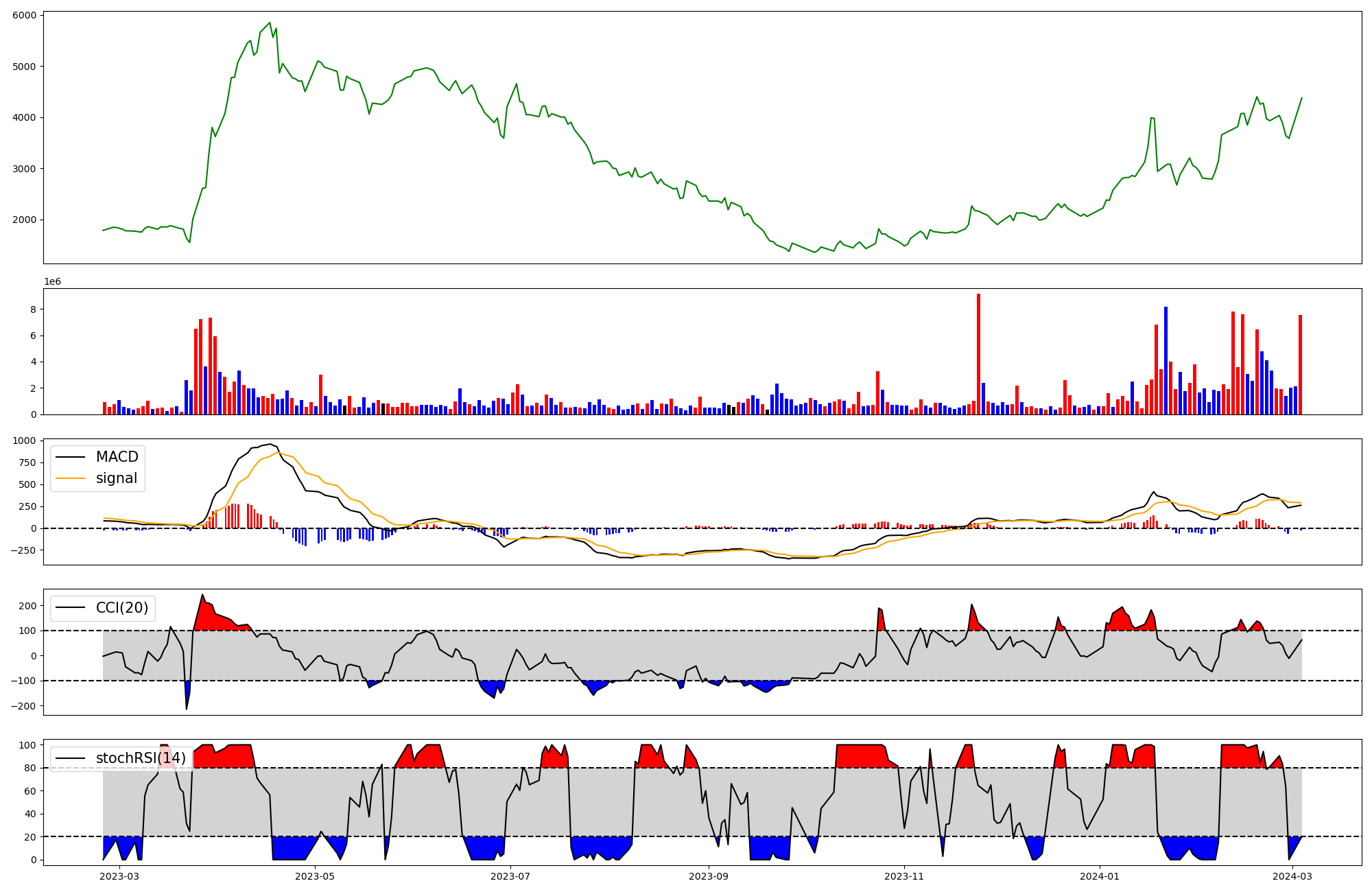Viewport: 1372px width, 892px height.
Task: Click the CCI(20) legend label
Action: click(x=122, y=608)
